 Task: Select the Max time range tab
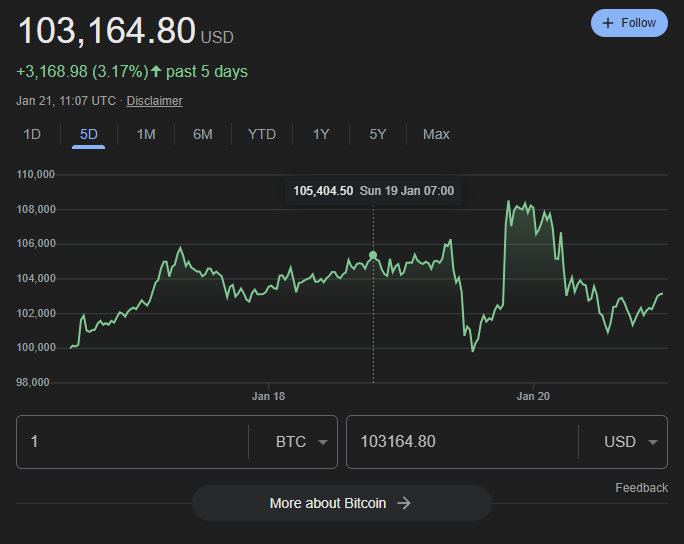coord(436,134)
